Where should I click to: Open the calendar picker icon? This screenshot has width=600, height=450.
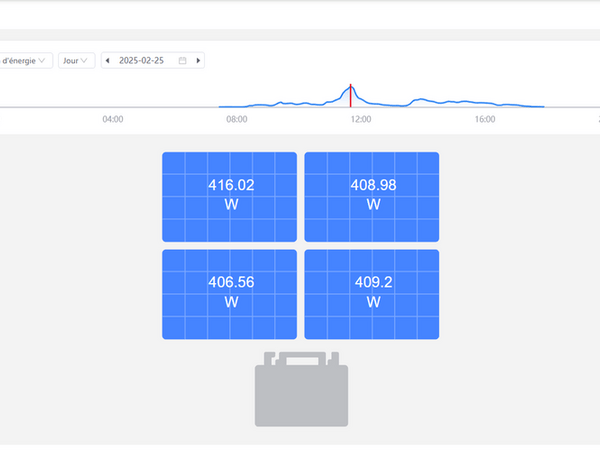[x=182, y=61]
